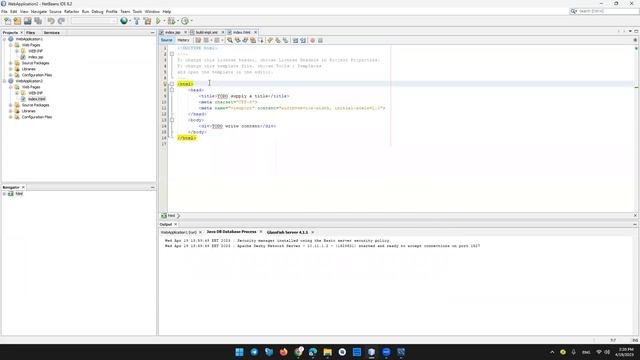Open the Profile Project dropdown arrow
This screenshot has width=640, height=360.
pos(191,21)
